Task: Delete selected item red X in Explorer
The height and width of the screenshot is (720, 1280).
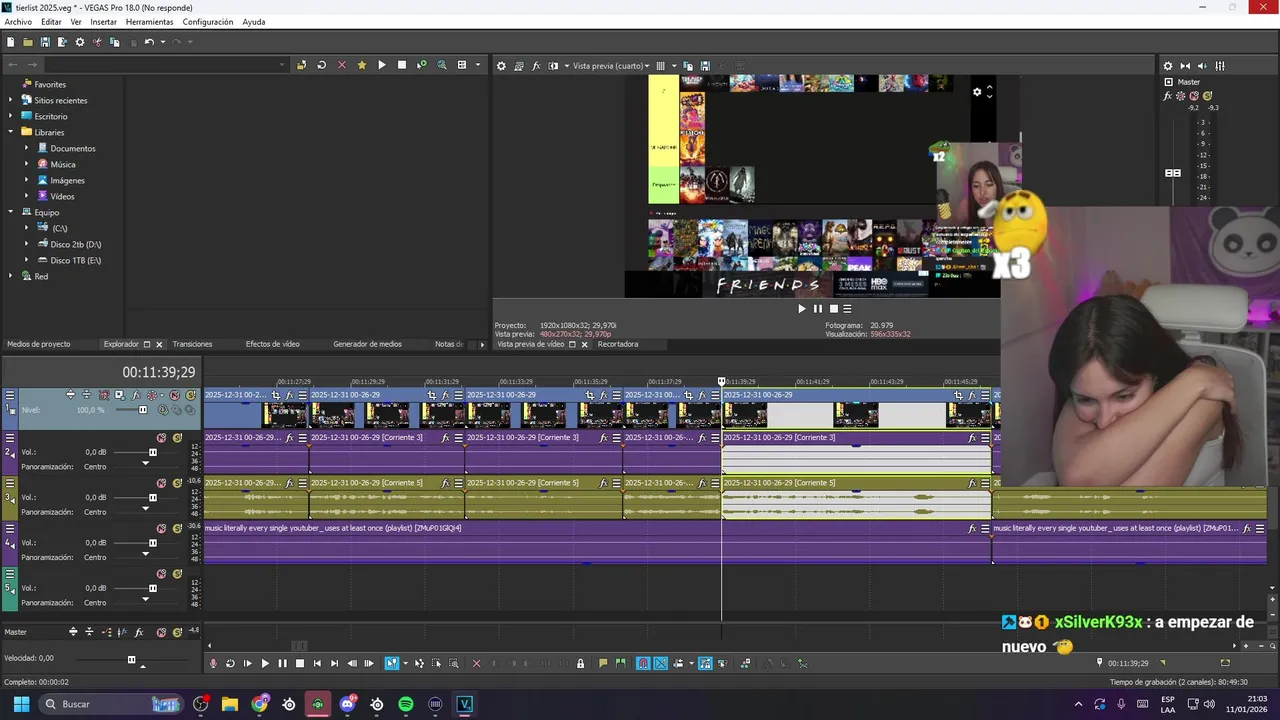Action: coord(341,65)
